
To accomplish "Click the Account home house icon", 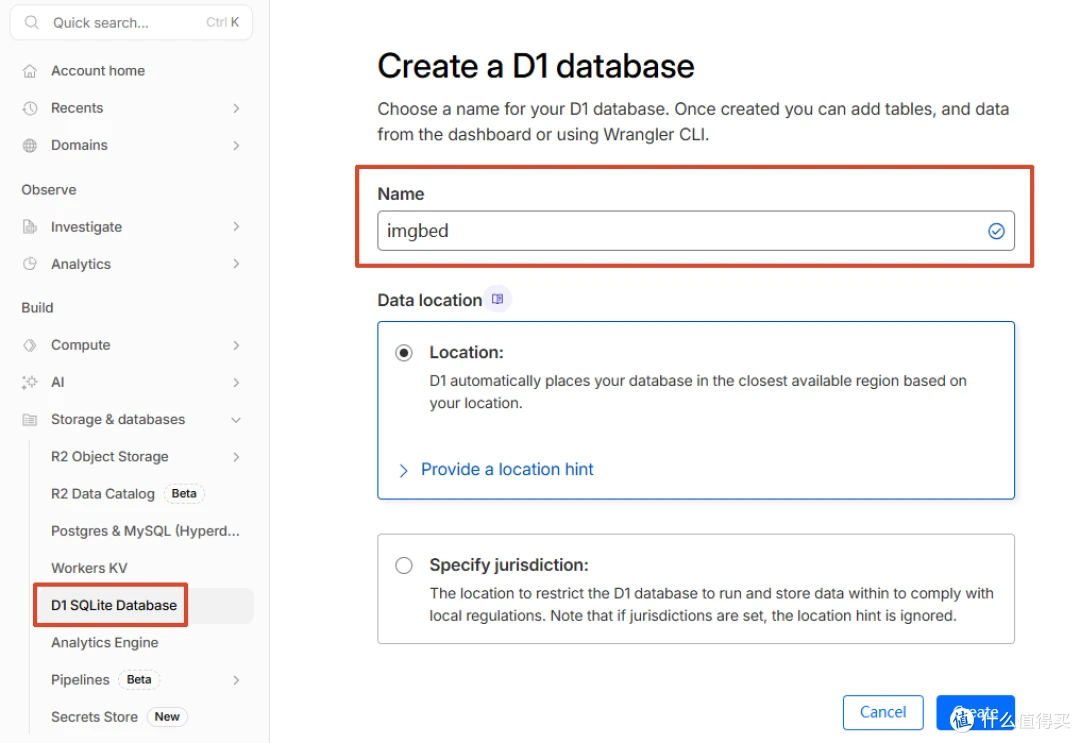I will [30, 71].
